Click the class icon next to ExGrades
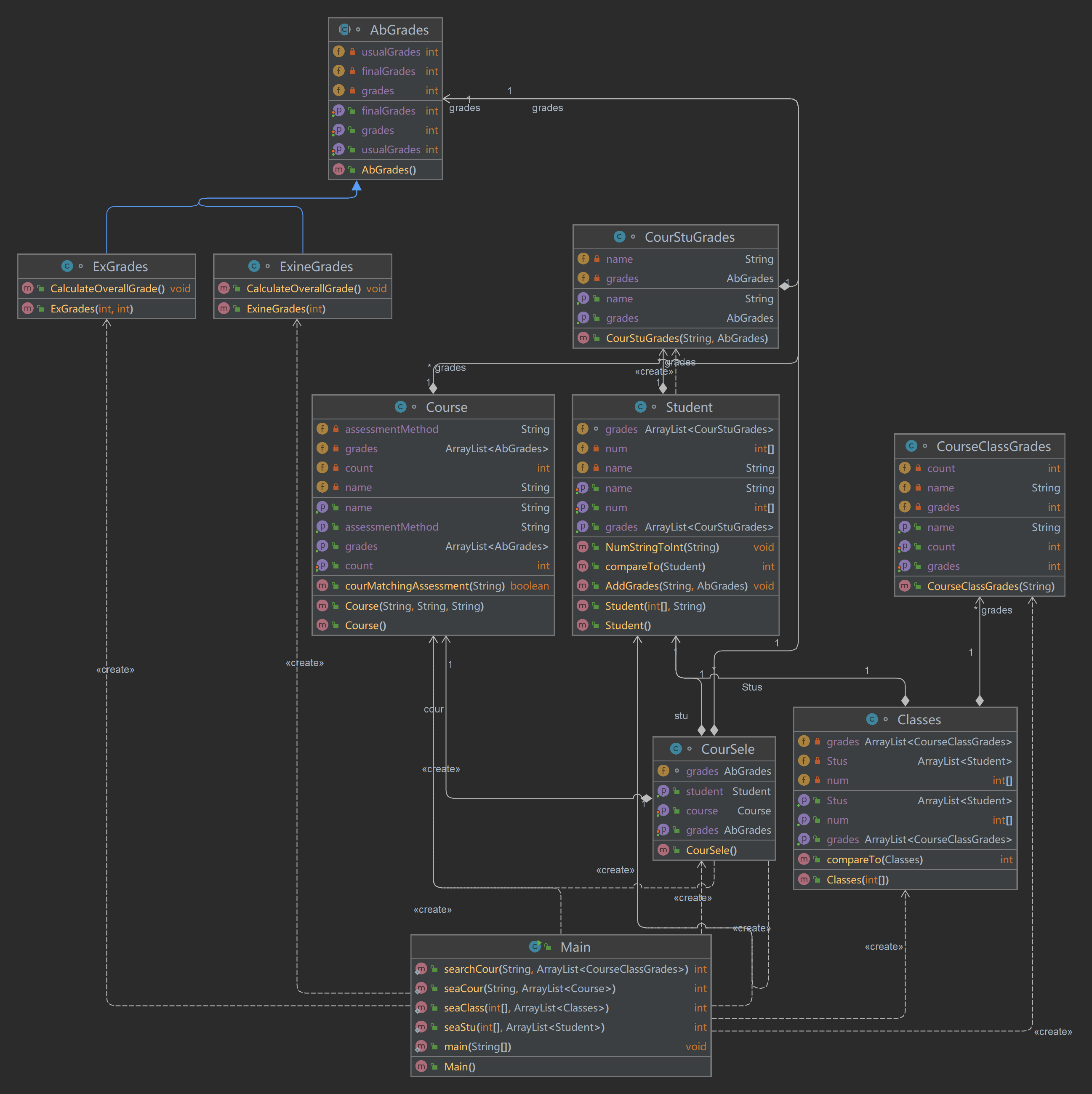Viewport: 1092px width, 1094px height. (x=67, y=266)
